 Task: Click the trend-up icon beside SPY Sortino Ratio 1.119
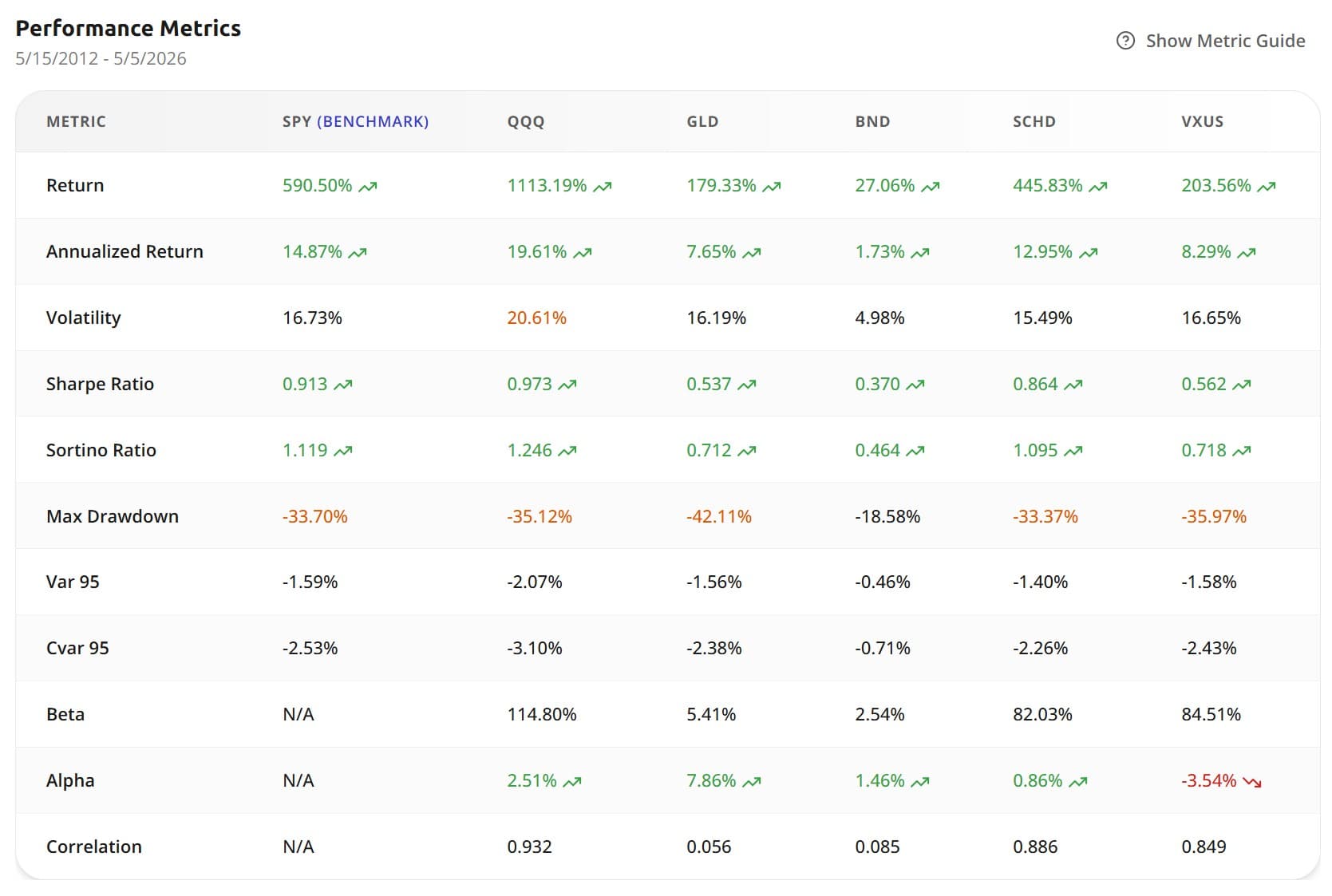click(x=343, y=452)
